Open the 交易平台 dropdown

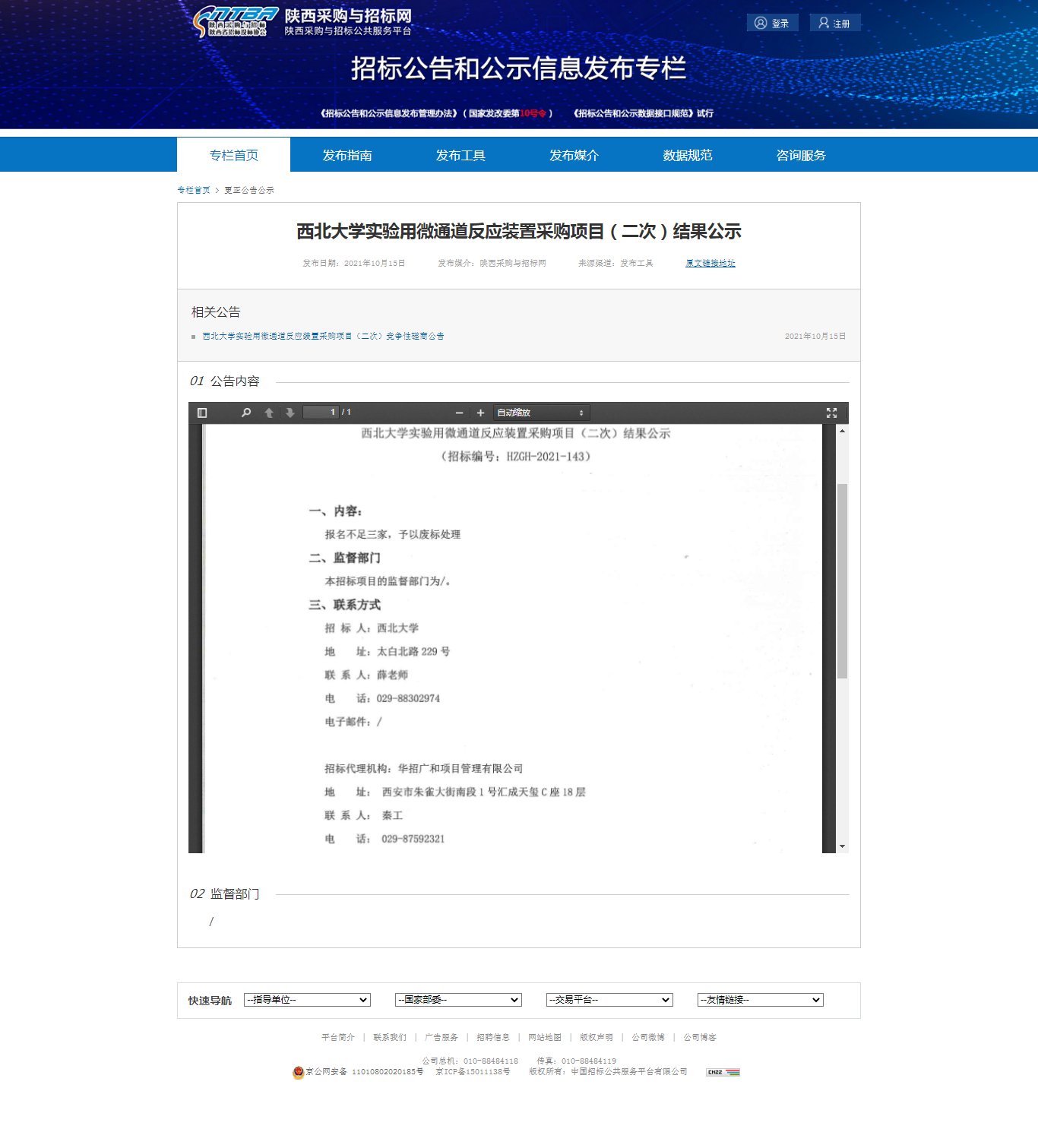pyautogui.click(x=609, y=1000)
